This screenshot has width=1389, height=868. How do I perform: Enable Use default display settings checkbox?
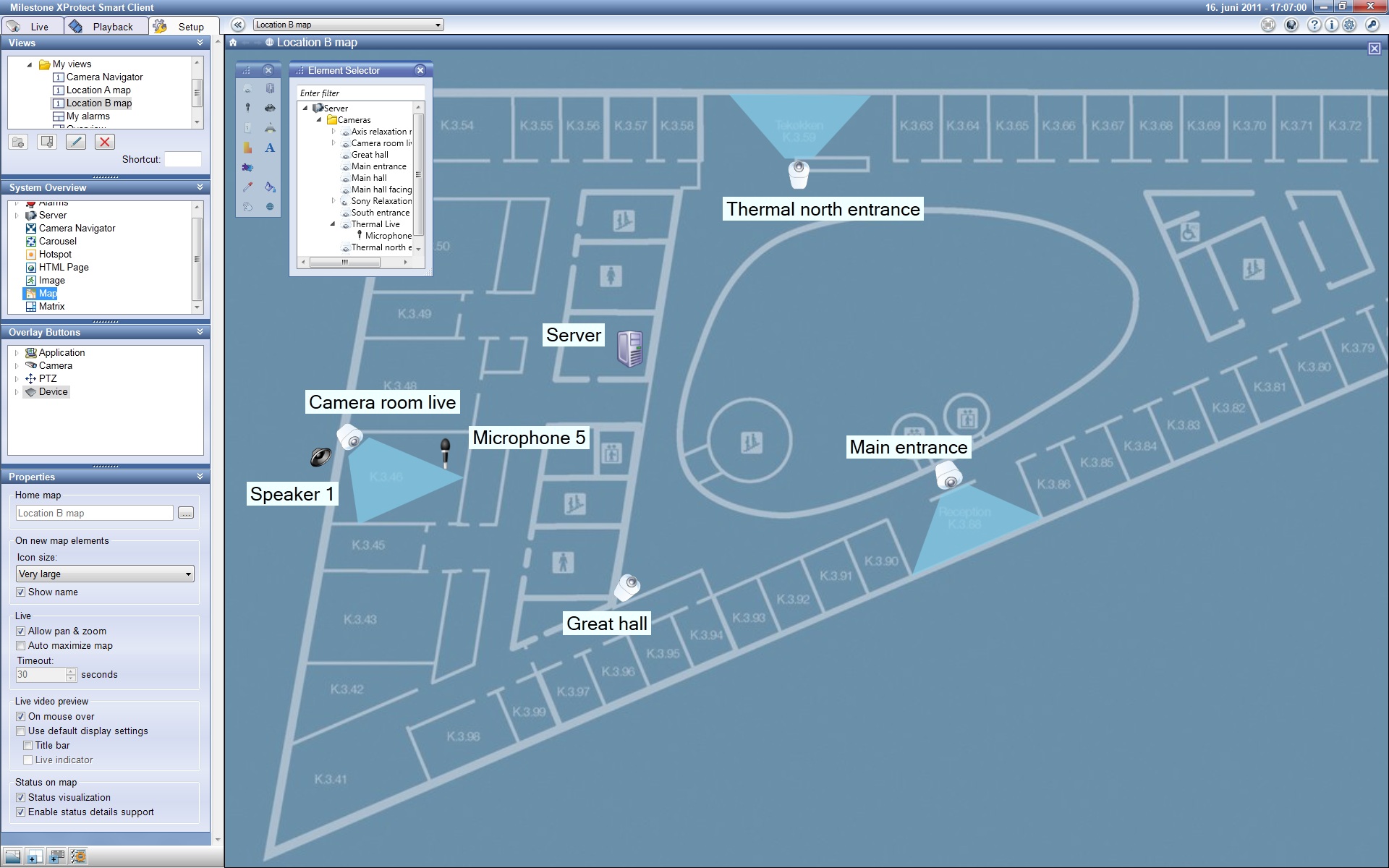point(21,731)
